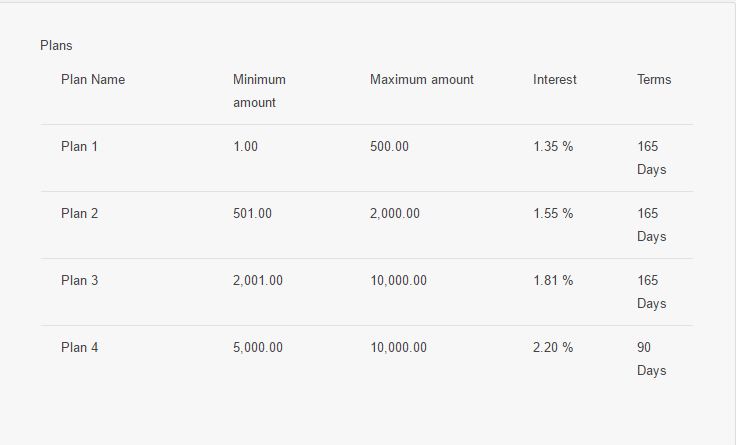Image resolution: width=736 pixels, height=445 pixels.
Task: Click the 2,000.00 maximum amount cell
Action: point(395,214)
